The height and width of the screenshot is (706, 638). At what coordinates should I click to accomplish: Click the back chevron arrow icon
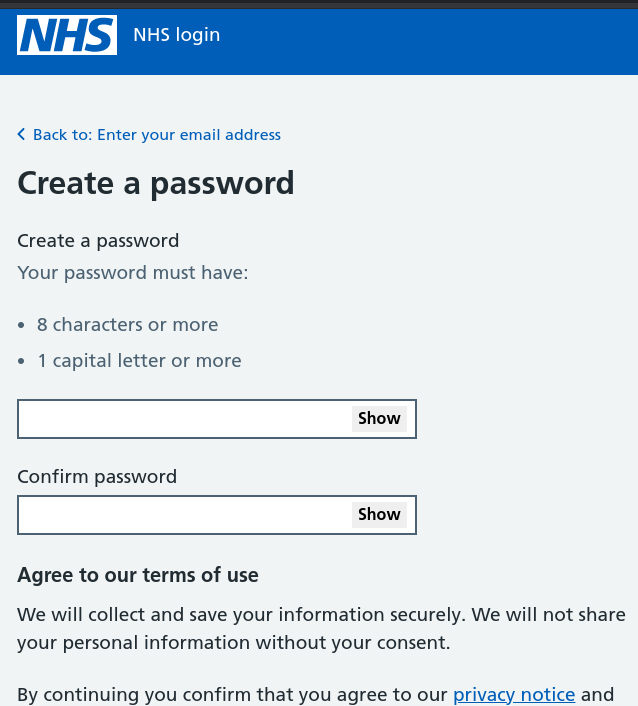22,135
